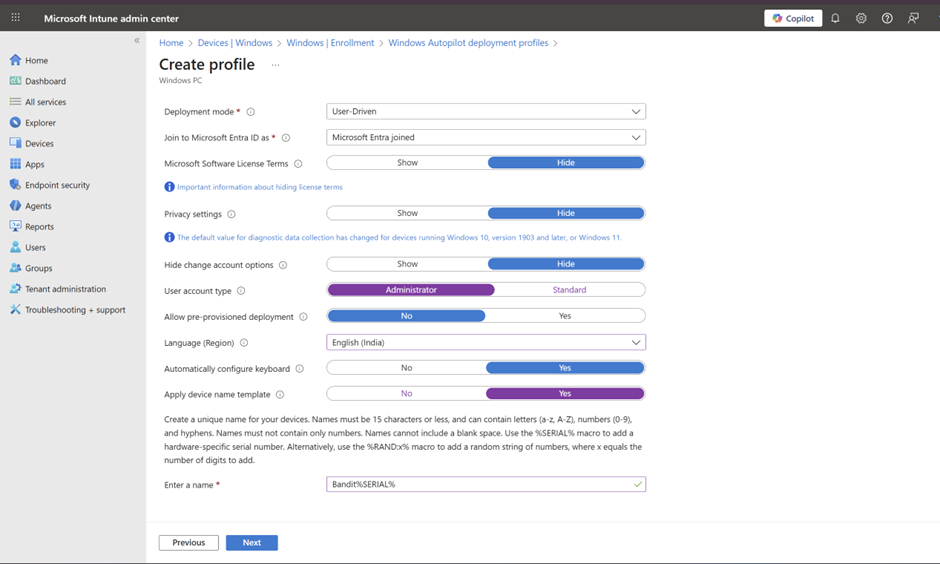The height and width of the screenshot is (564, 940).
Task: Click the feedback icon in header
Action: click(913, 18)
